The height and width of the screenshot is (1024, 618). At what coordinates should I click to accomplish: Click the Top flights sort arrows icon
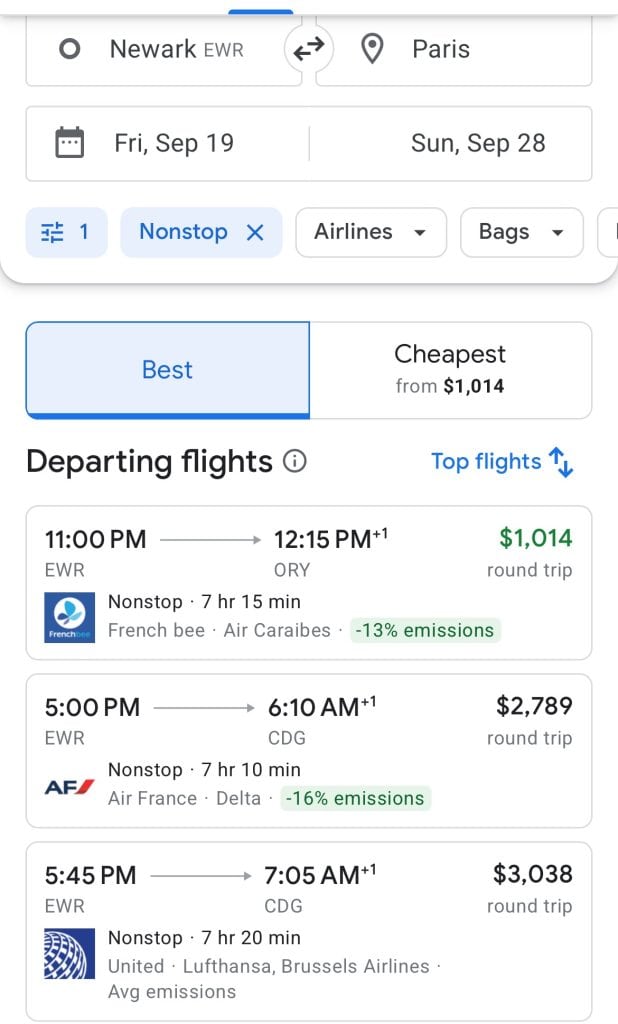562,462
